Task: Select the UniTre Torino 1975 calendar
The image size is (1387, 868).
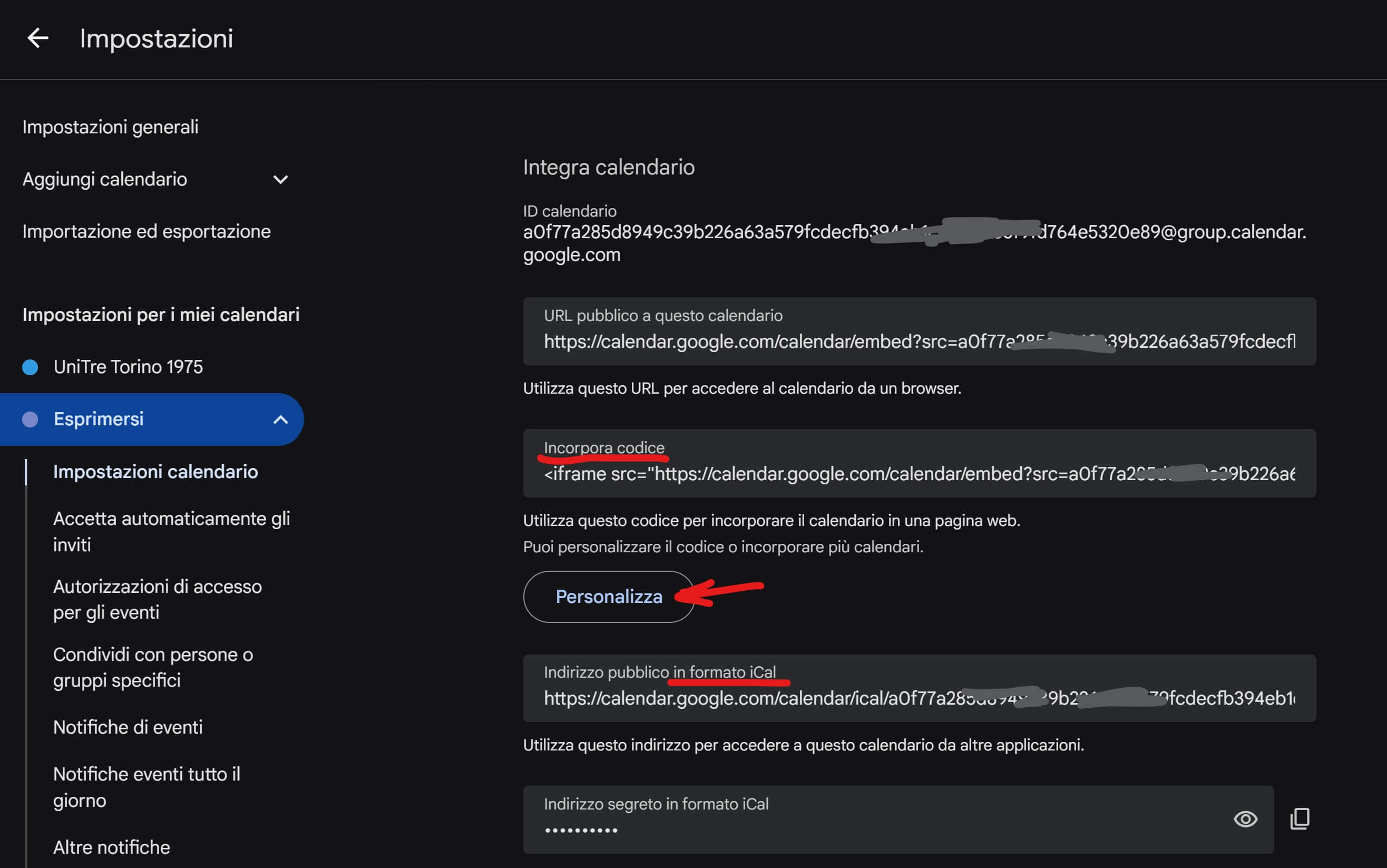Action: click(128, 367)
